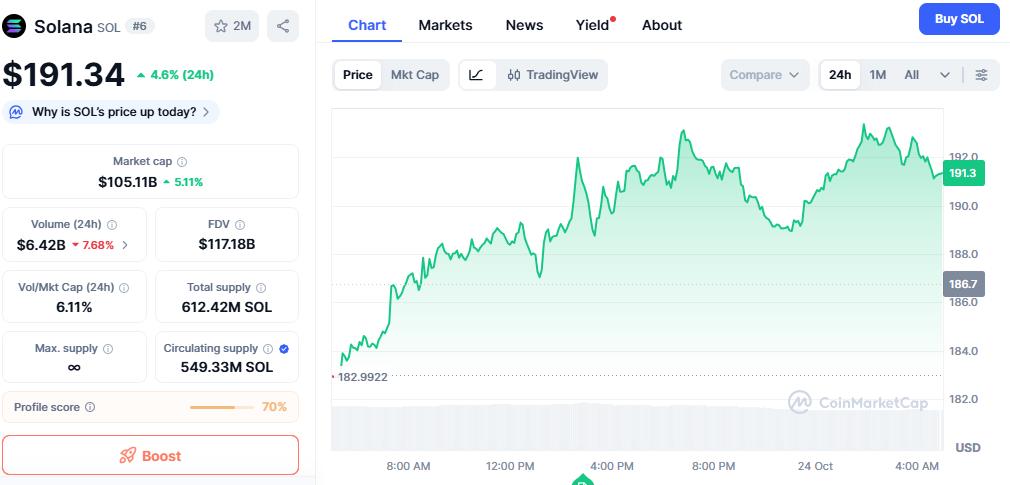Viewport: 1010px width, 485px height.
Task: Select the 1M time range
Action: [877, 75]
